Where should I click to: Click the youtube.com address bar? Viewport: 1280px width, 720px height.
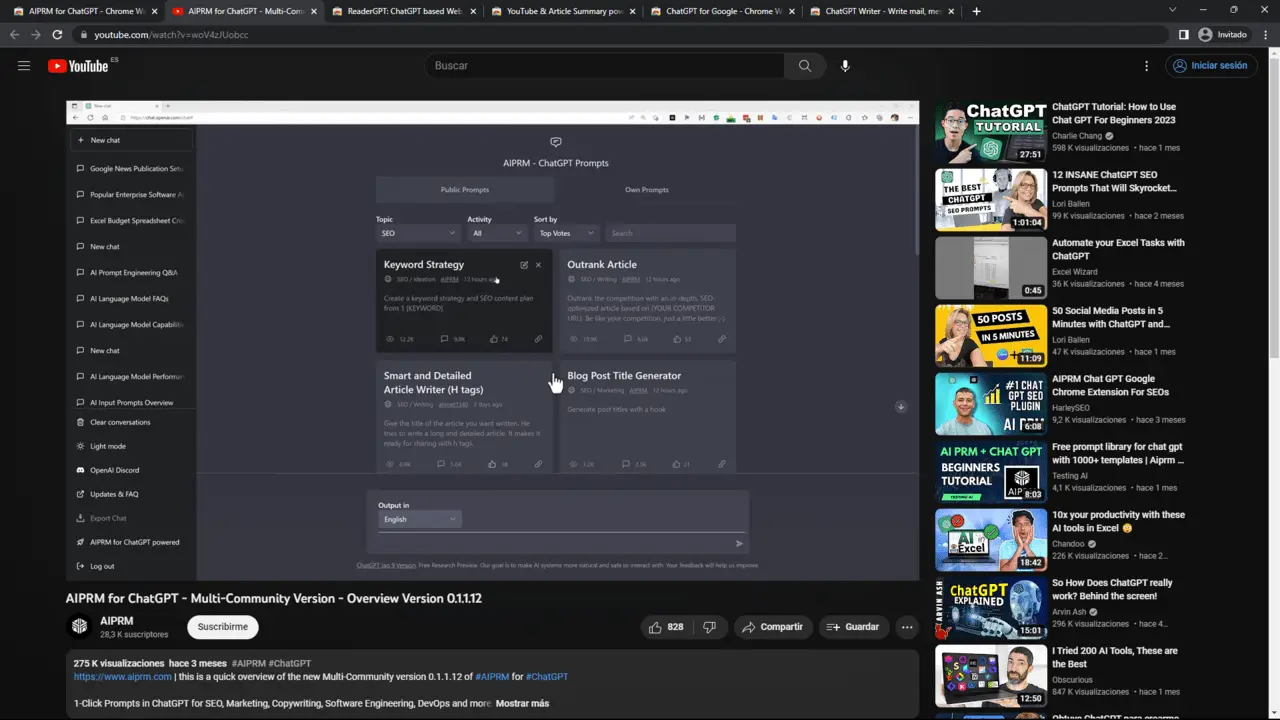(x=620, y=34)
